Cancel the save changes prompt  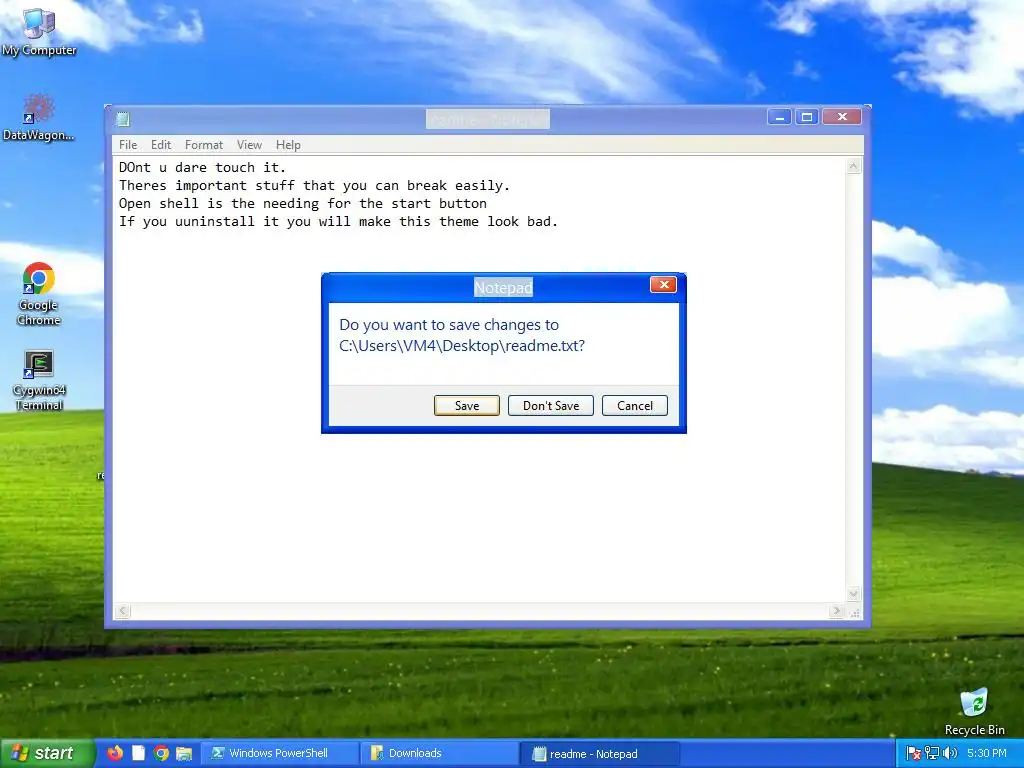pyautogui.click(x=635, y=406)
